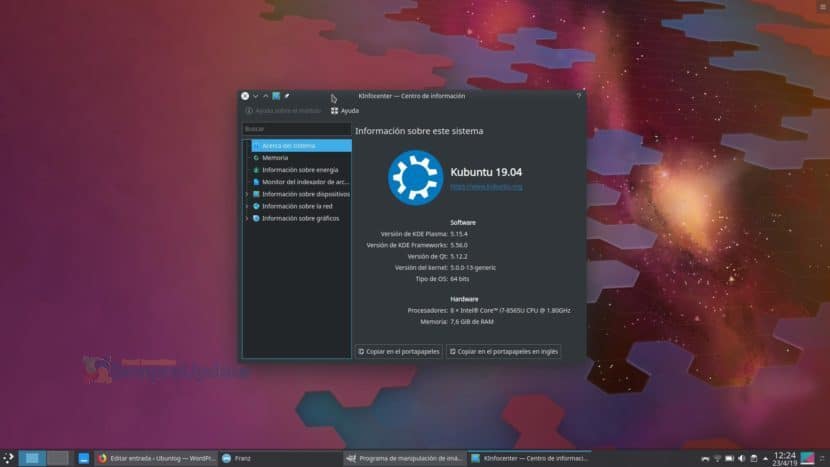Click the OS type value '64 bits'
Screen dimensions: 830x467
tap(459, 279)
